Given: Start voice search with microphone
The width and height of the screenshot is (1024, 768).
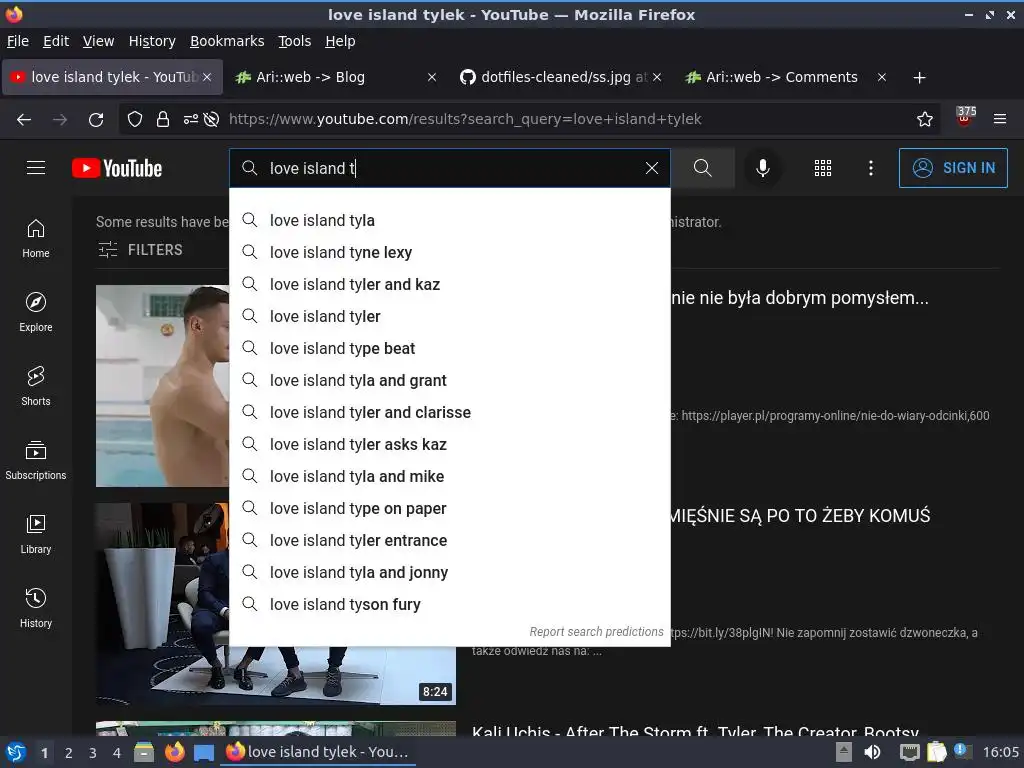Looking at the screenshot, I should coord(762,168).
